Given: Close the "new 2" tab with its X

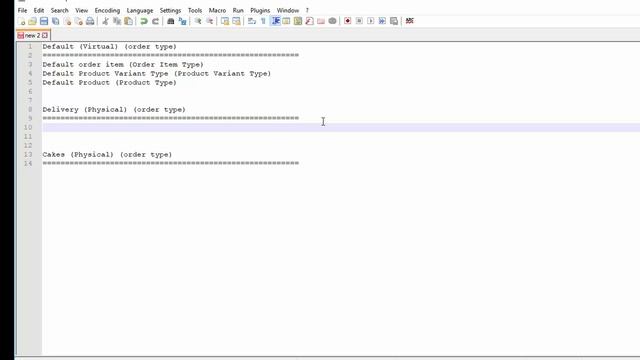Looking at the screenshot, I should pyautogui.click(x=45, y=36).
